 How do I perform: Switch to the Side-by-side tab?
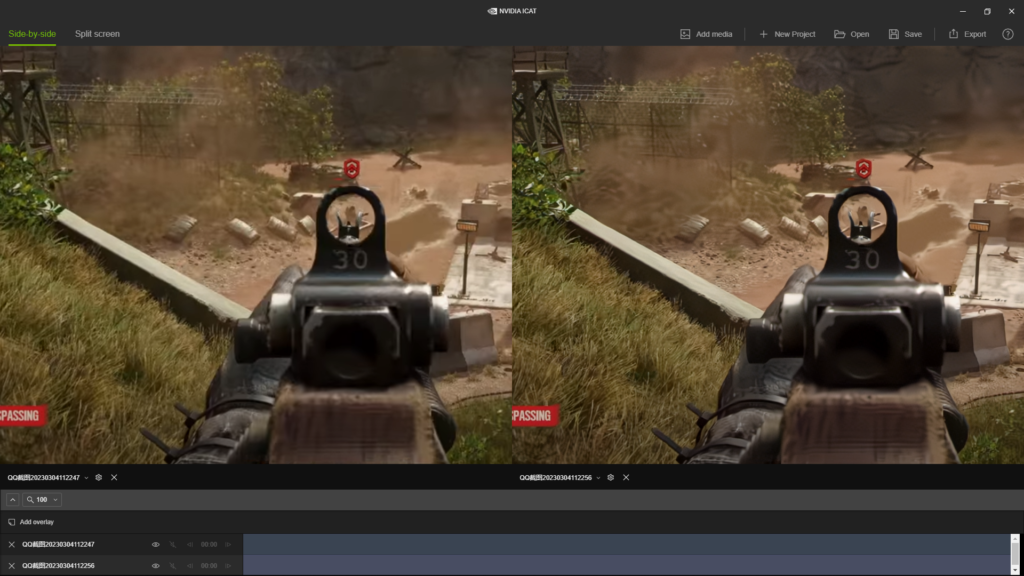click(x=32, y=34)
